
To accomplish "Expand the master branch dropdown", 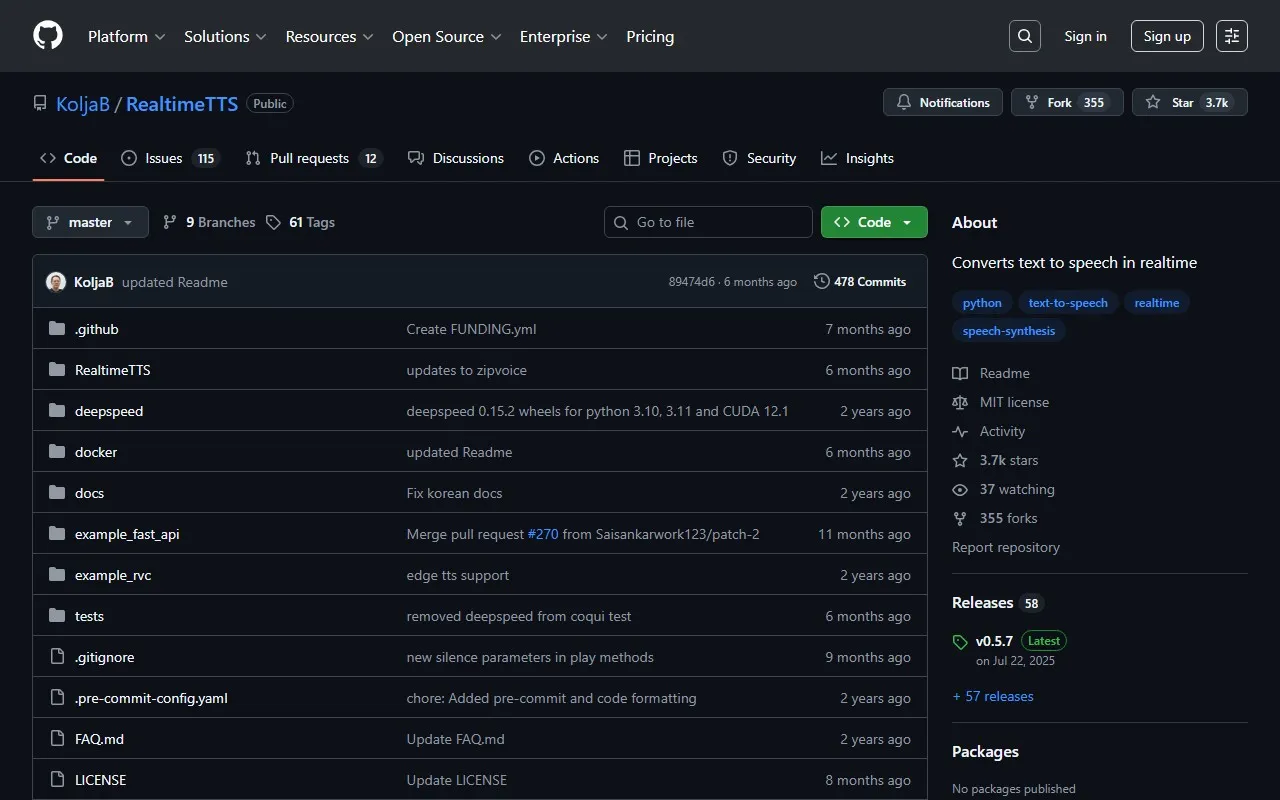I will (90, 222).
